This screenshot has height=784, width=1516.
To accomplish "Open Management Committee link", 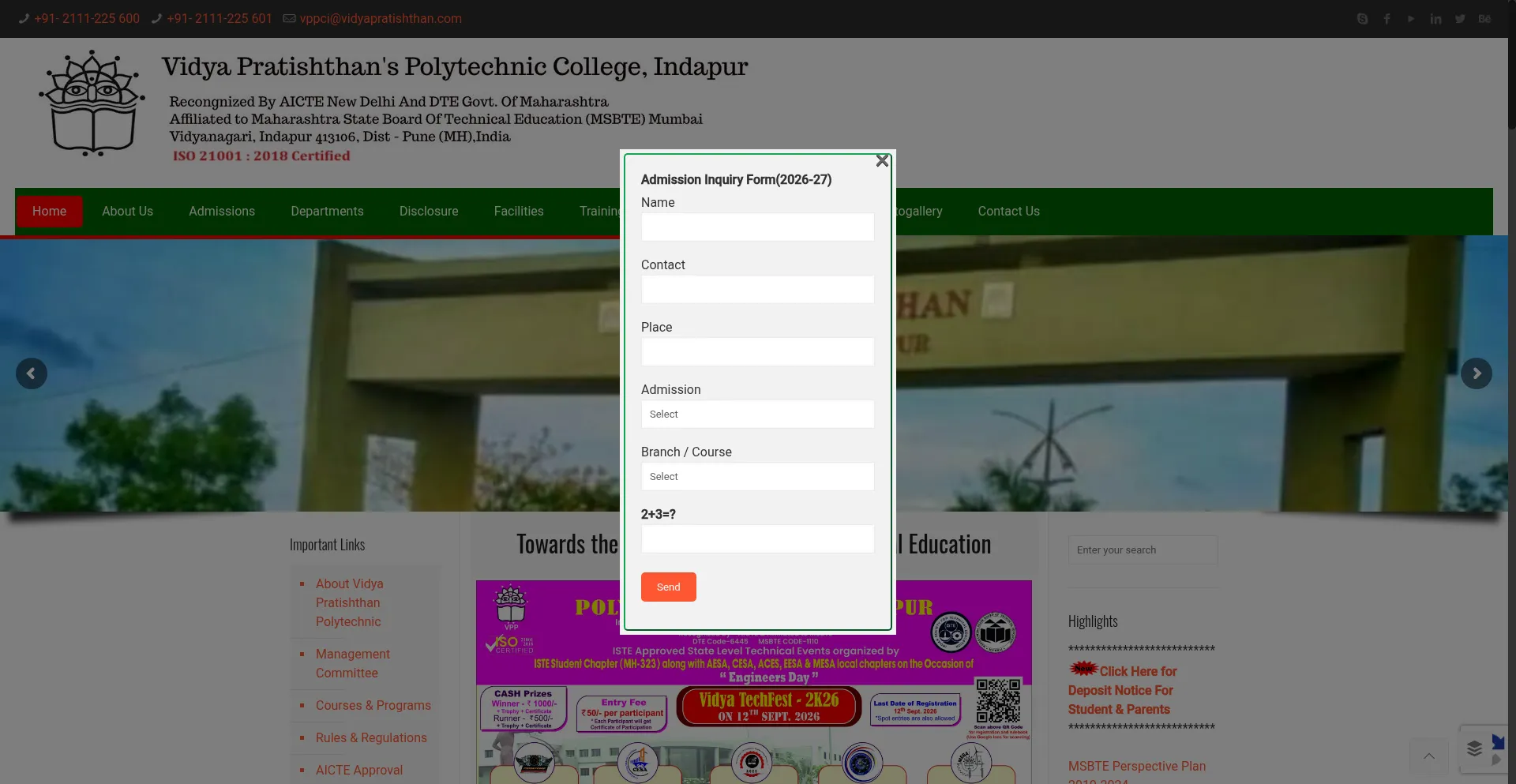I will point(353,663).
